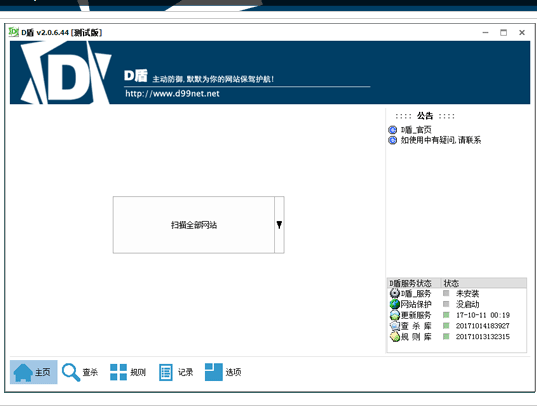Maximize the D盾 window
Image resolution: width=537 pixels, height=419 pixels.
pyautogui.click(x=503, y=33)
